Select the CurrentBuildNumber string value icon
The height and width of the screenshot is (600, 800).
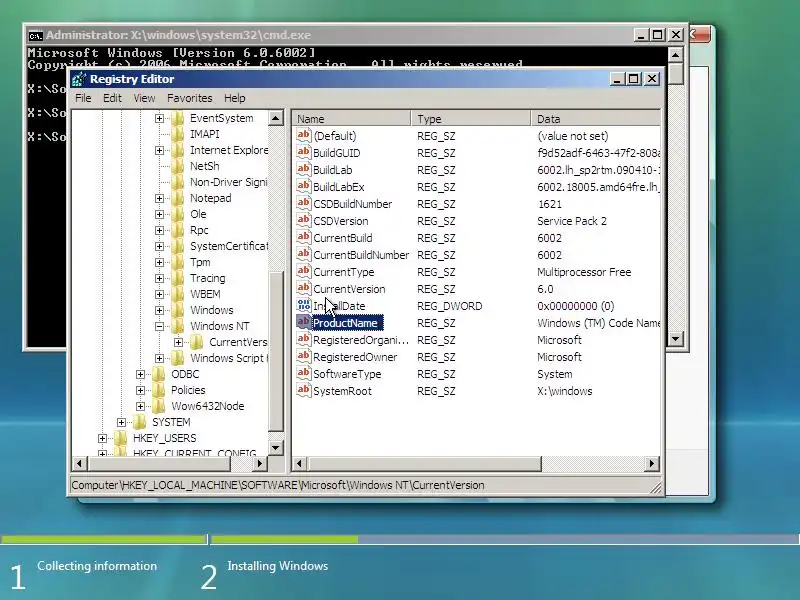[304, 254]
